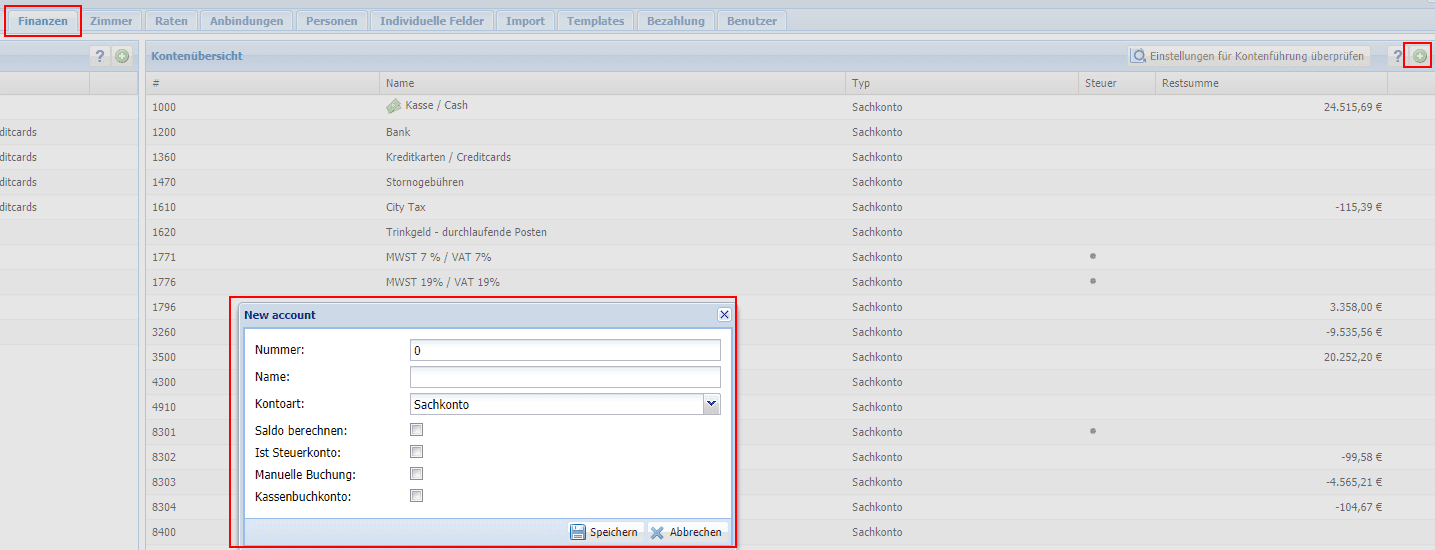The width and height of the screenshot is (1435, 550).
Task: Close the New account dialog
Action: coord(724,314)
